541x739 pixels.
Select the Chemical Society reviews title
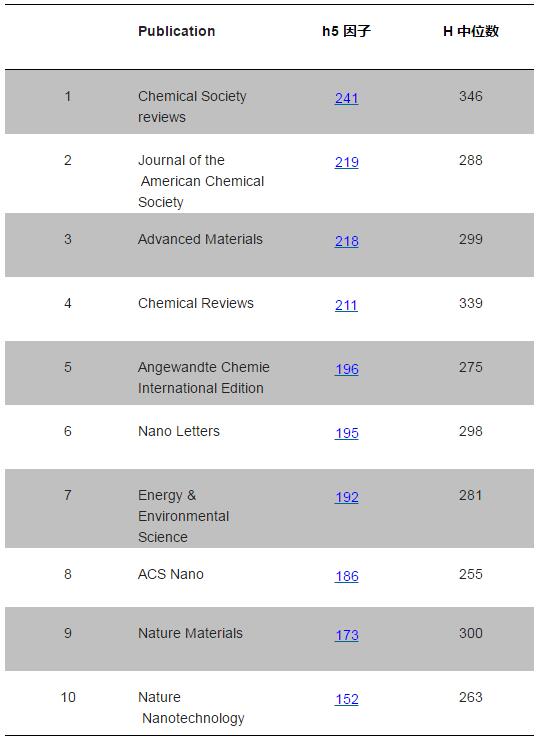click(x=192, y=107)
